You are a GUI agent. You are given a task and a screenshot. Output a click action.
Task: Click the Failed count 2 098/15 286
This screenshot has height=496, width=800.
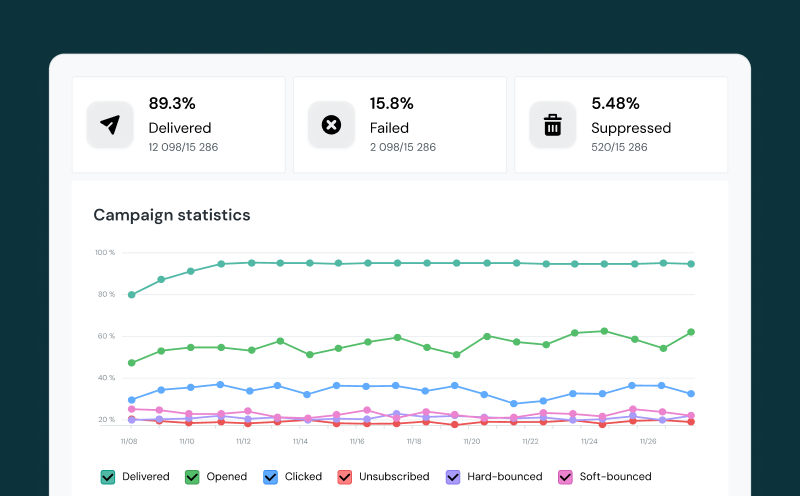pyautogui.click(x=403, y=147)
